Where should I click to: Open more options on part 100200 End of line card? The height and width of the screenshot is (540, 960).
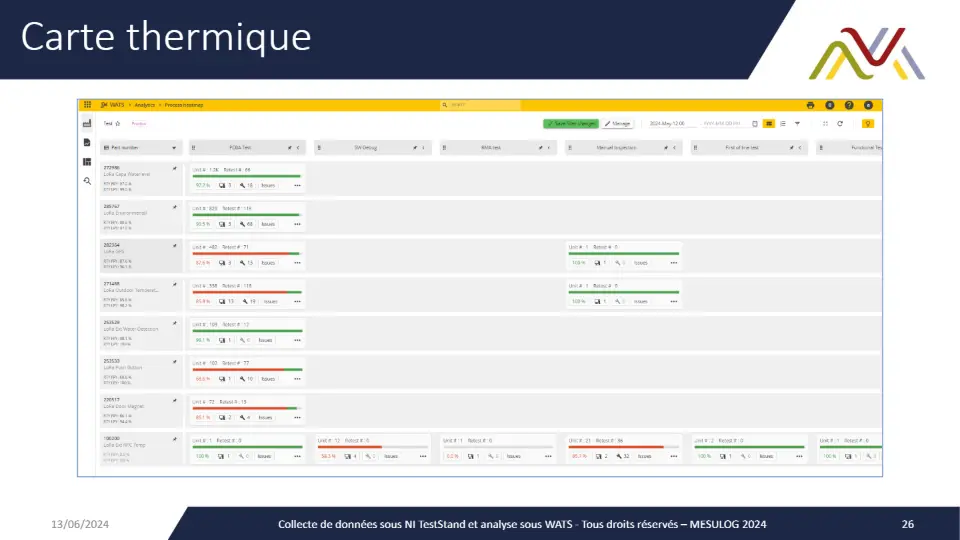pyautogui.click(x=800, y=456)
